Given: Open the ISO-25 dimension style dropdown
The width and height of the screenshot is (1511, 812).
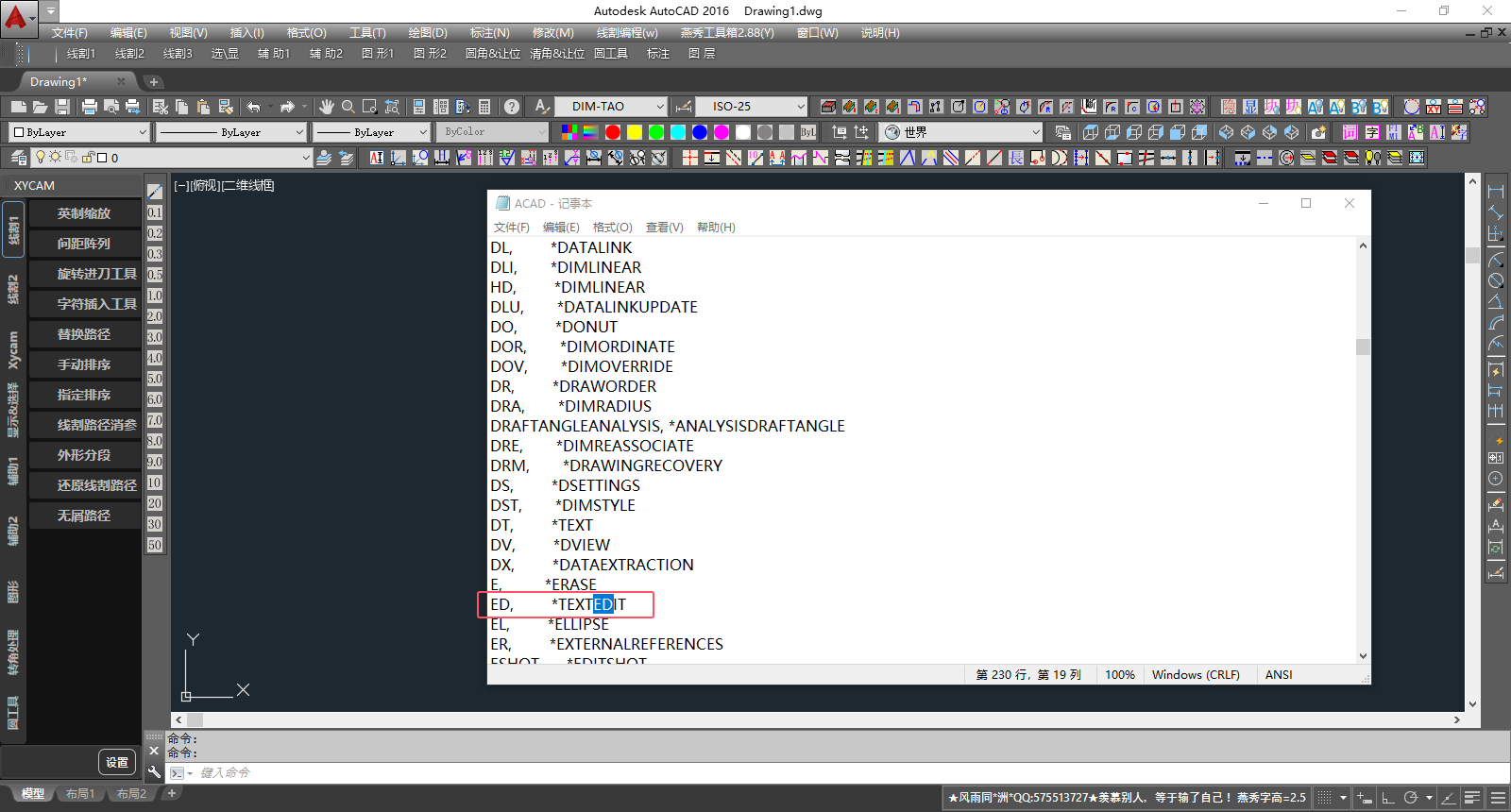Looking at the screenshot, I should coord(801,107).
